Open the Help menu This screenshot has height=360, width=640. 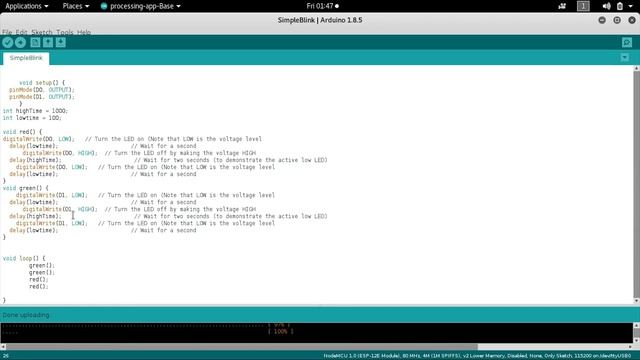[x=84, y=32]
